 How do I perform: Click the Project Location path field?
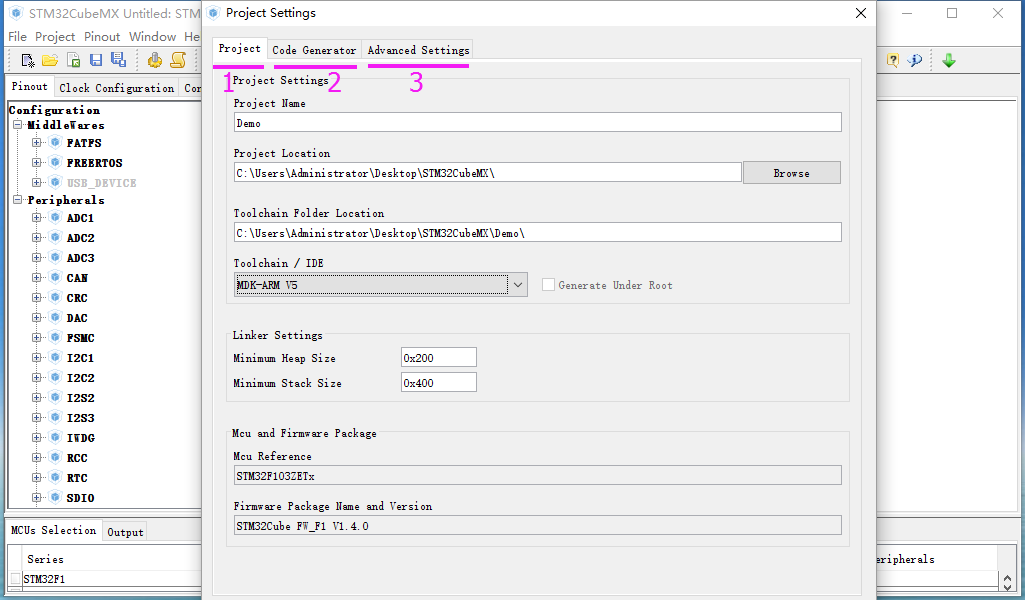[488, 173]
